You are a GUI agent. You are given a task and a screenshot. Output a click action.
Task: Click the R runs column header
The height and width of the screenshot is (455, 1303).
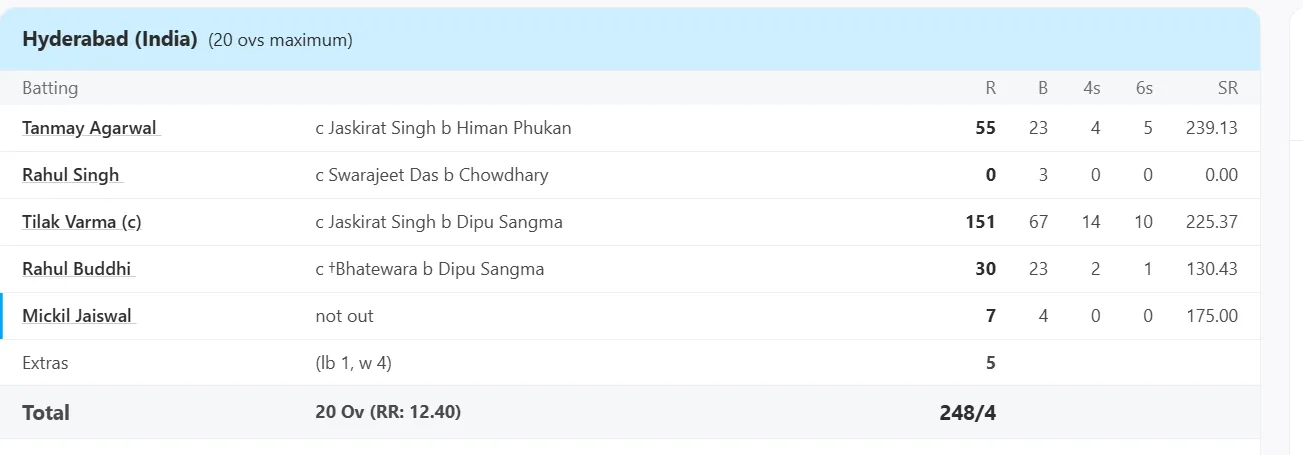[990, 88]
